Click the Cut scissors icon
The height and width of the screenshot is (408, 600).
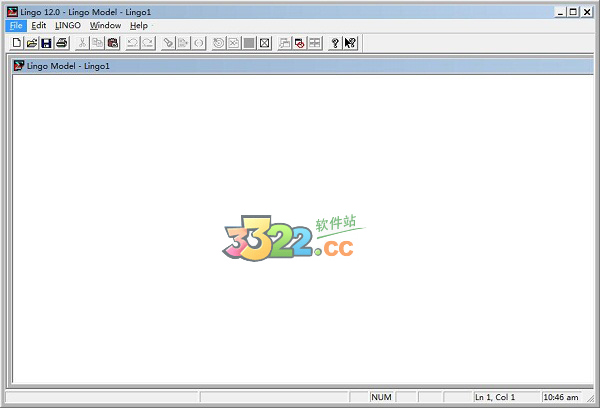coord(82,43)
